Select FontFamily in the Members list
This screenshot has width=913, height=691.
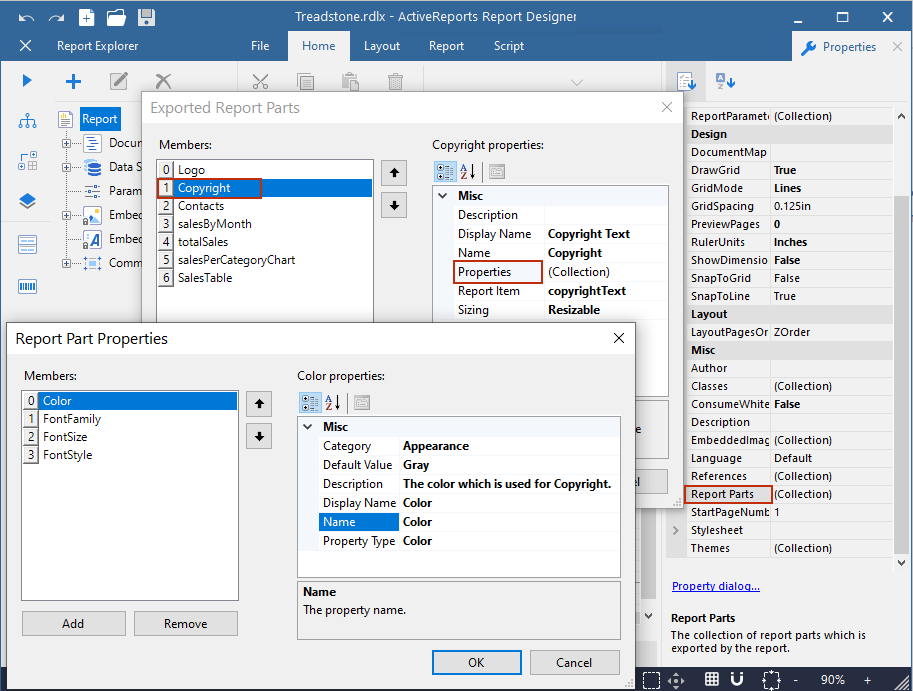130,419
